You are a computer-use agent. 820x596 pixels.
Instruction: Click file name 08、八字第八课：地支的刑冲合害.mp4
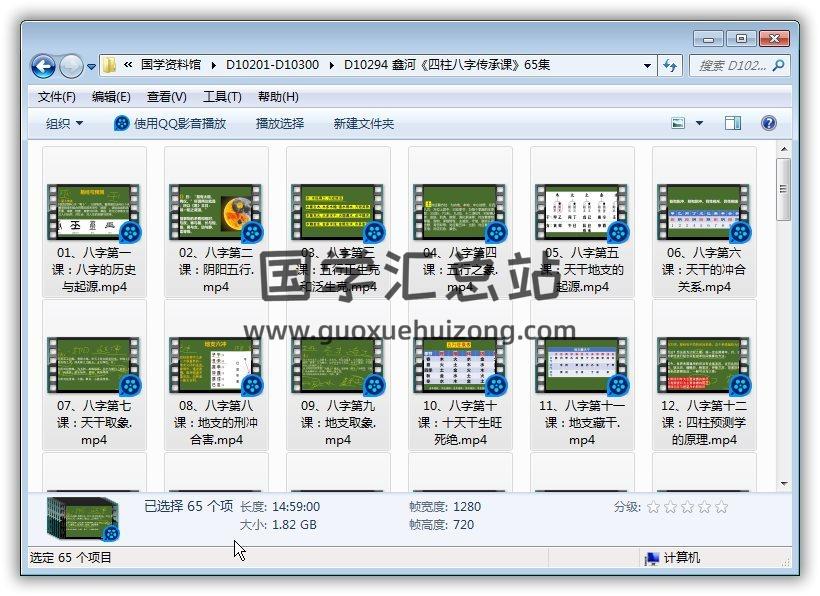click(x=216, y=422)
